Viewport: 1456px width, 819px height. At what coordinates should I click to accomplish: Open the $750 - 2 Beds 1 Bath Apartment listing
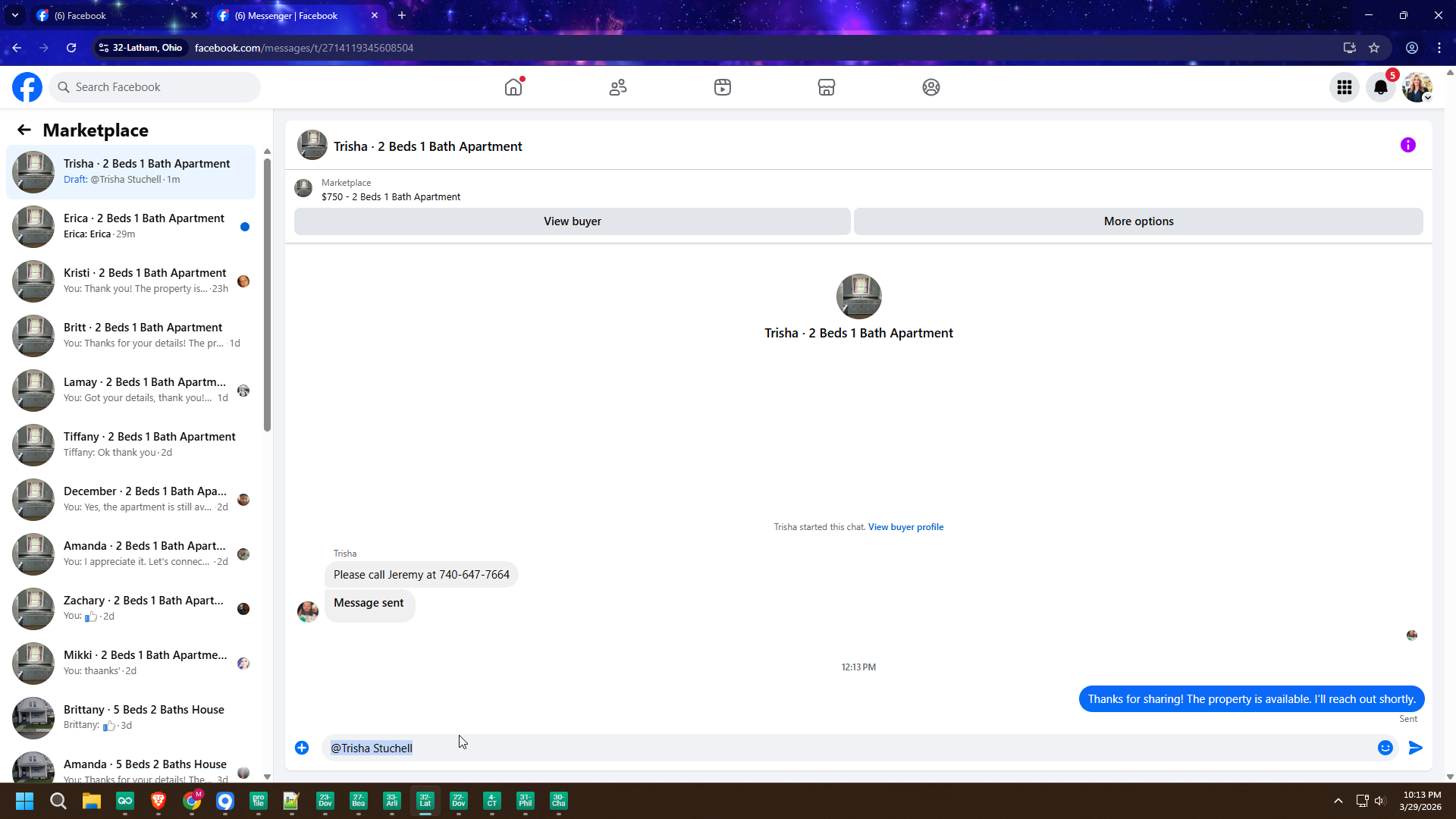pyautogui.click(x=391, y=197)
